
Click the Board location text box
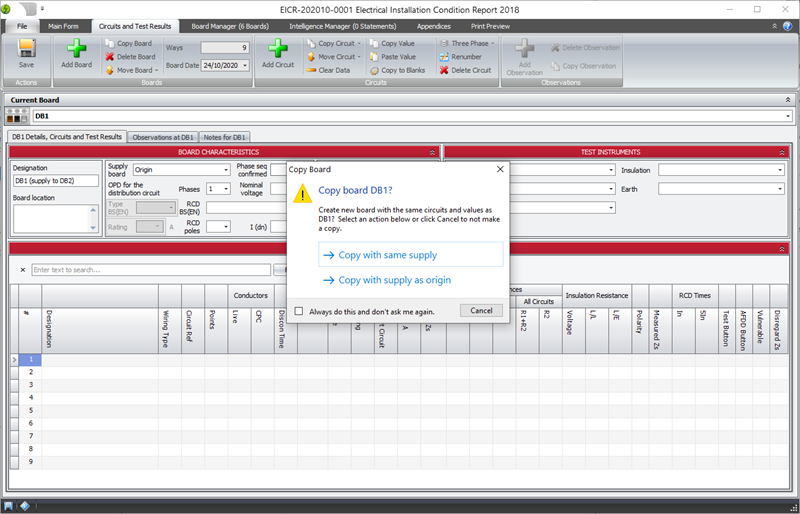(x=55, y=218)
